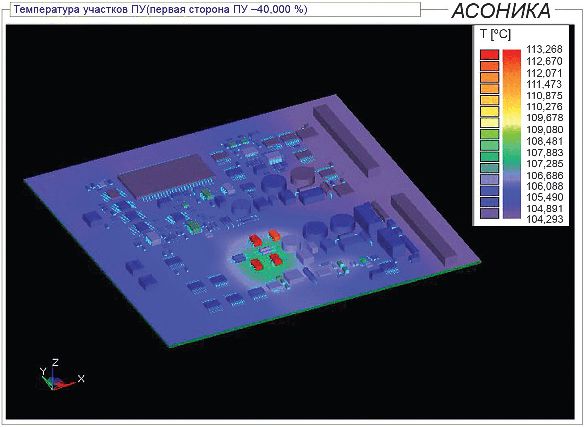The height and width of the screenshot is (427, 584).
Task: Click the АСОНИКА logo text
Action: (501, 11)
